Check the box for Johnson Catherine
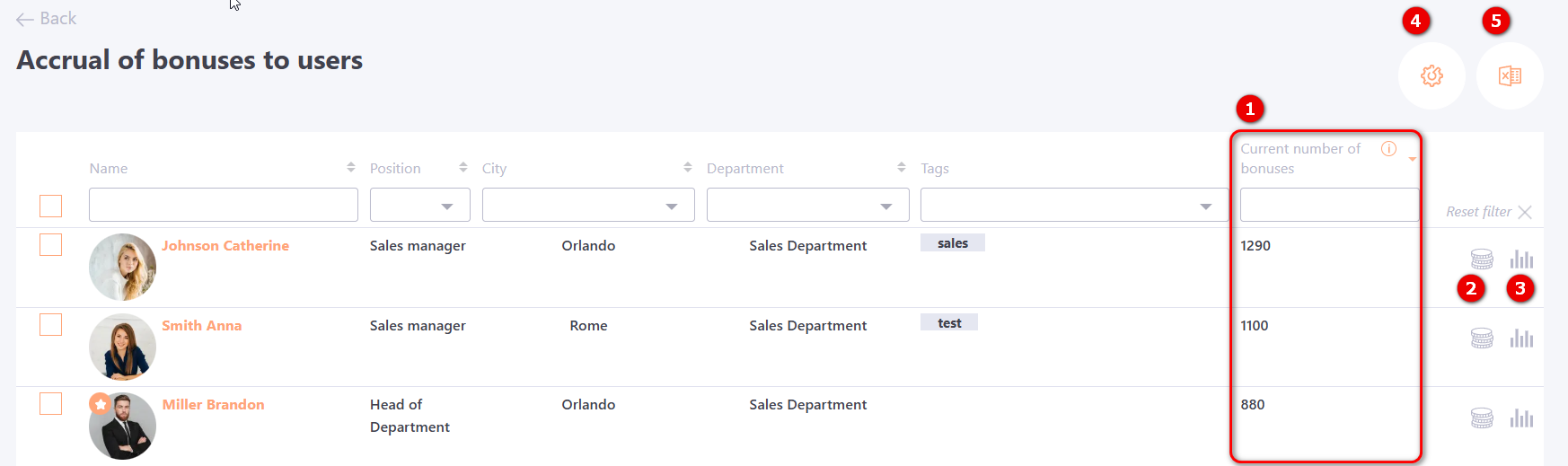This screenshot has height=466, width=1568. [51, 245]
